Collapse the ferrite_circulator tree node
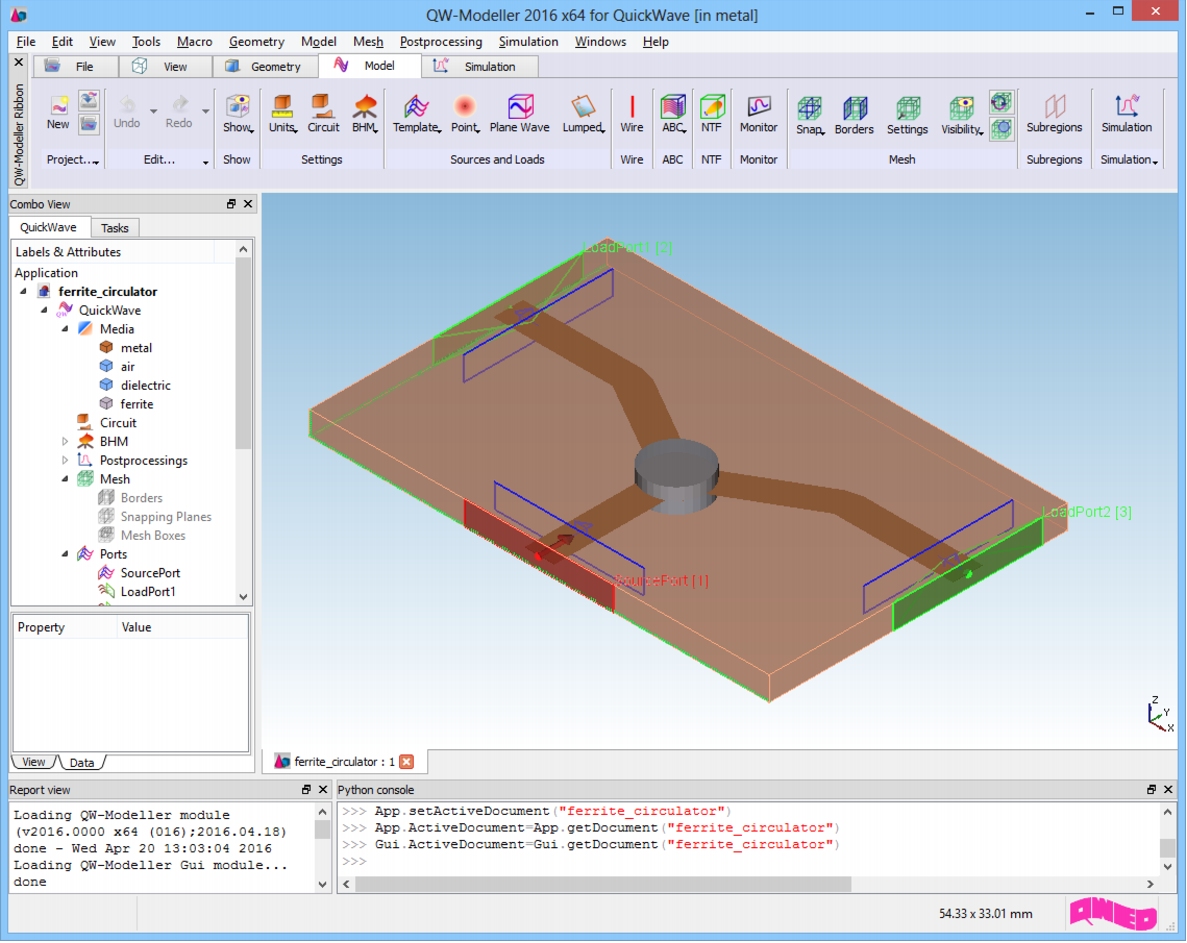This screenshot has width=1187, height=943. coord(23,291)
